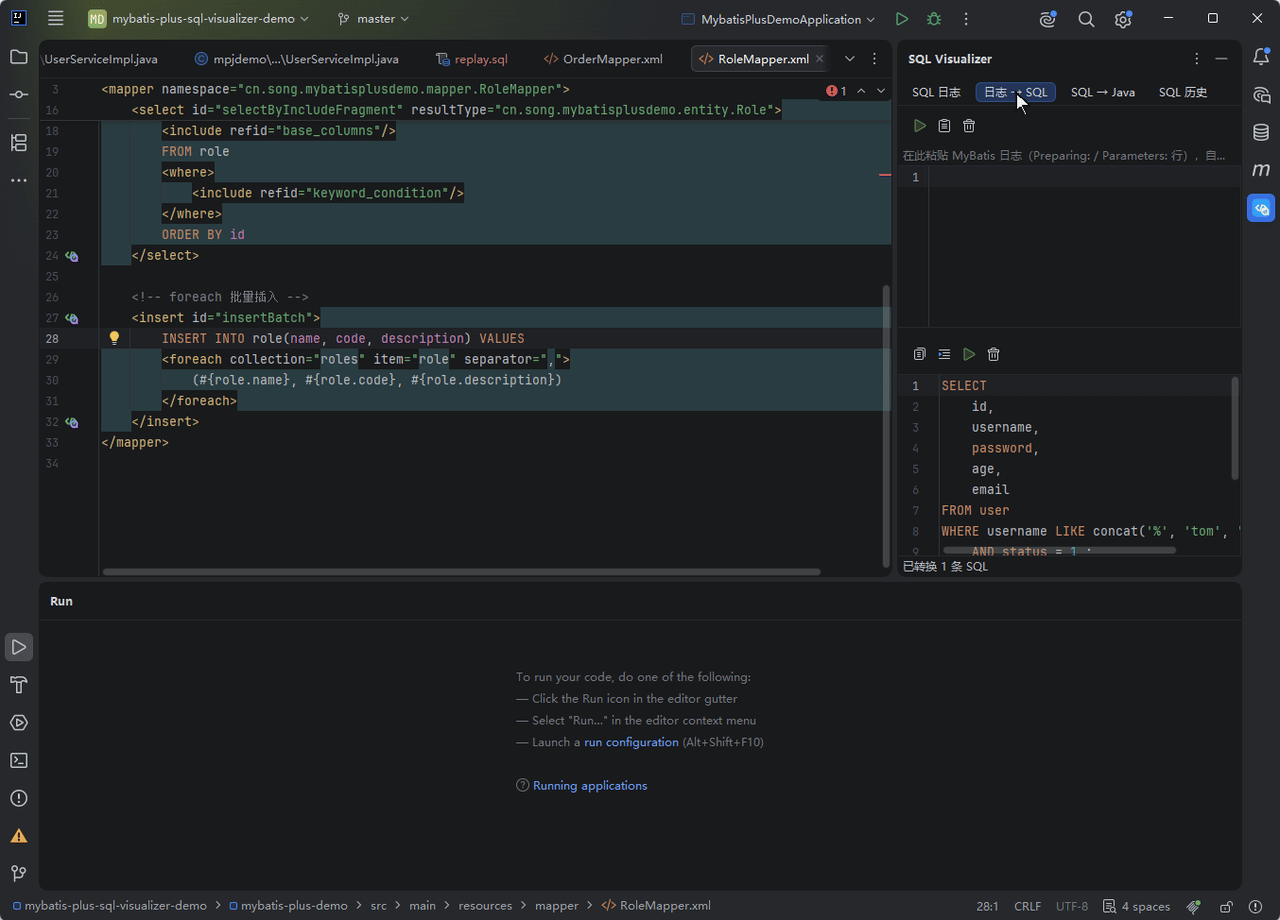Image resolution: width=1280 pixels, height=920 pixels.
Task: Open IDE settings gear
Action: [x=1123, y=19]
